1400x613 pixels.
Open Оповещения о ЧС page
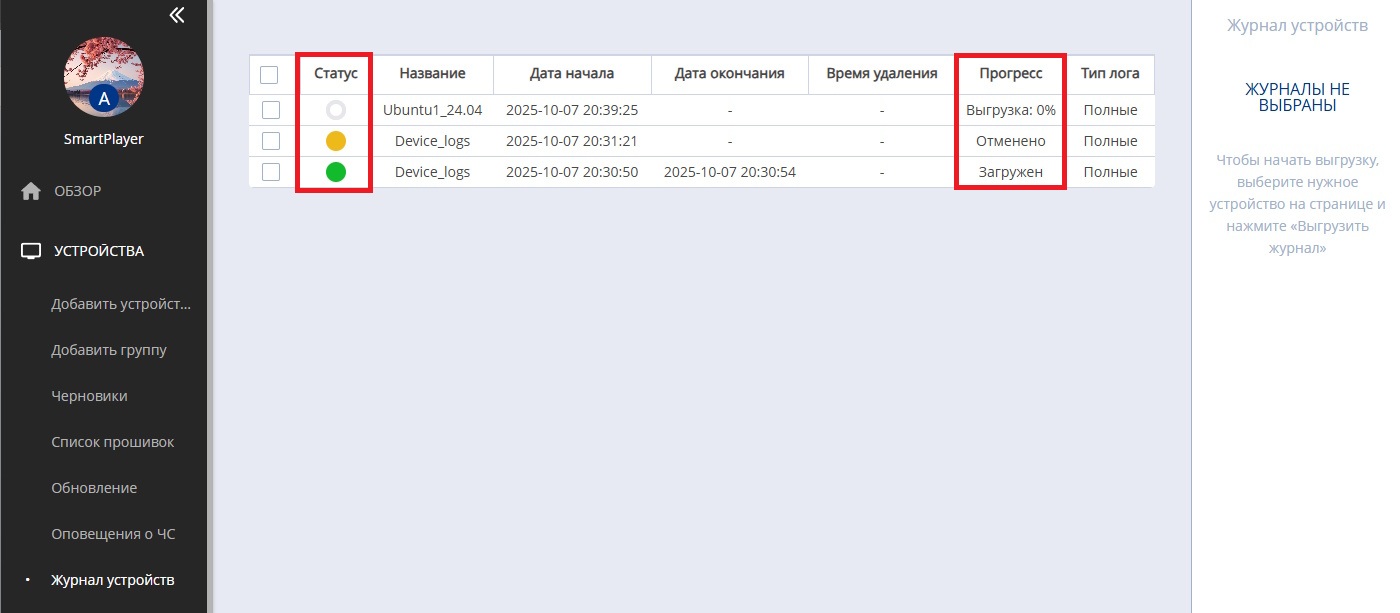click(113, 535)
